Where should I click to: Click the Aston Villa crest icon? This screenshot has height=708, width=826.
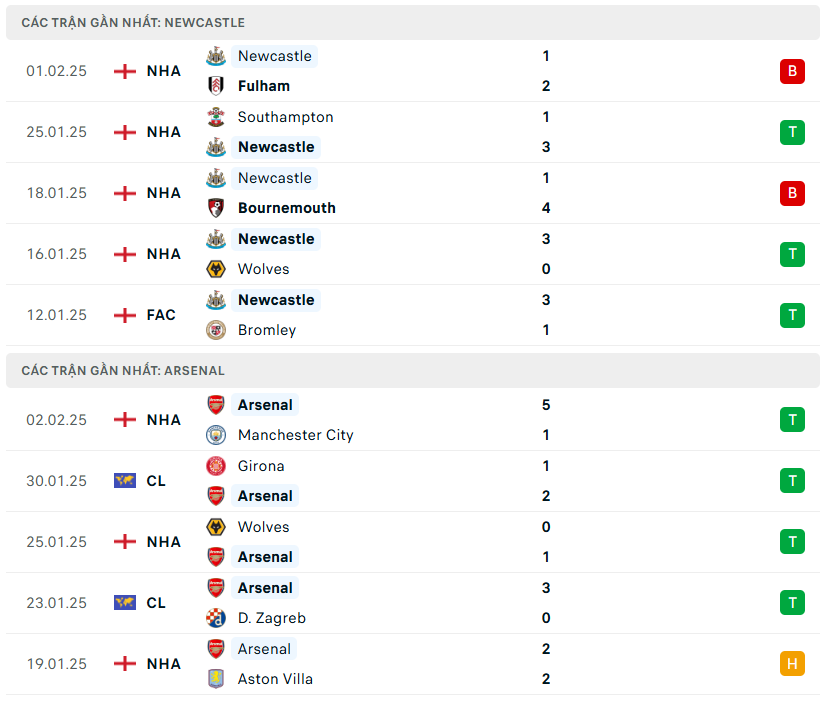pos(216,679)
